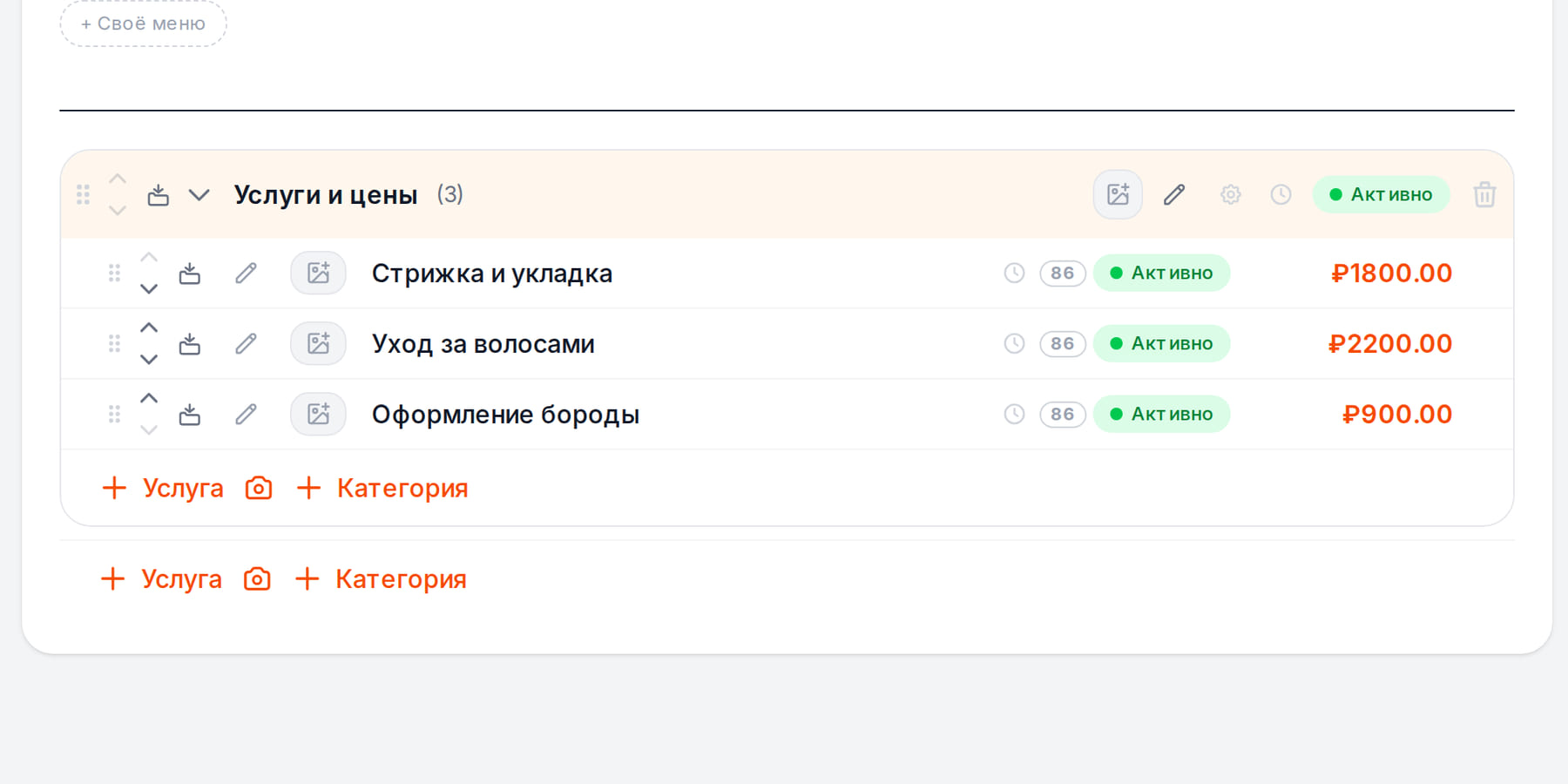
Task: Click camera icon below the category card
Action: point(257,578)
